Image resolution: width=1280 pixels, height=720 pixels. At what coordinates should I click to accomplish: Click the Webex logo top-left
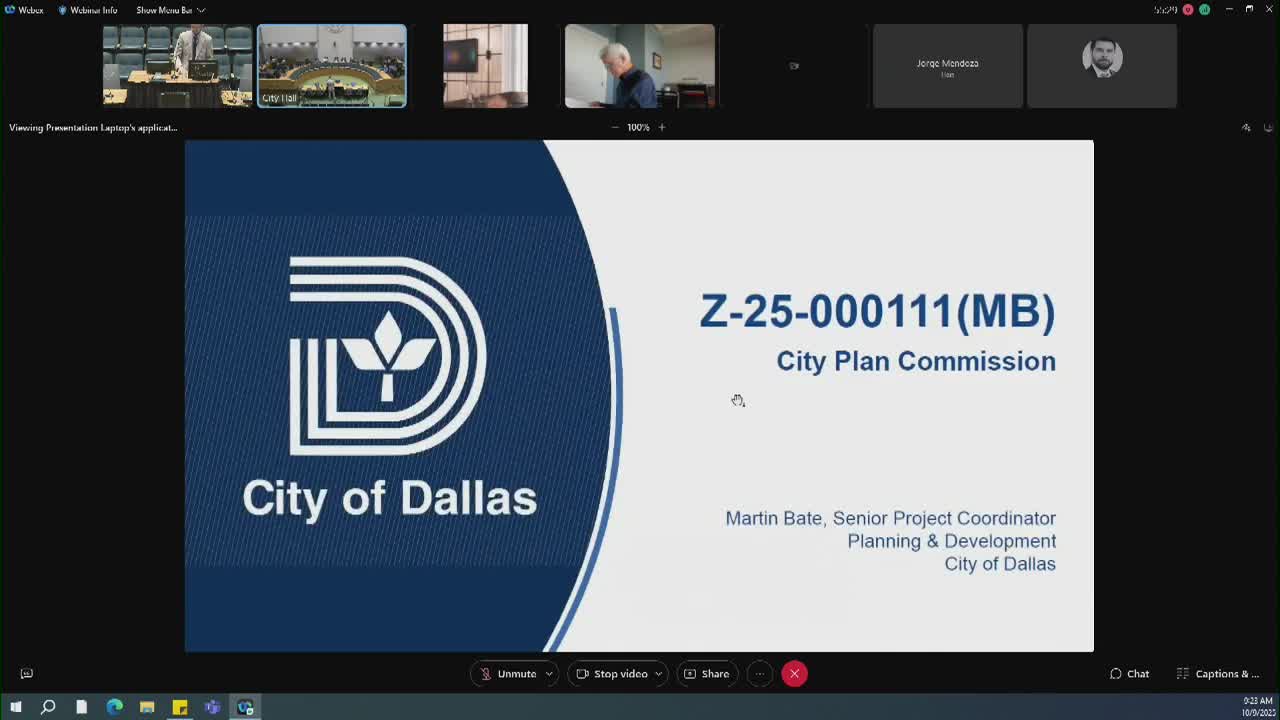point(11,9)
